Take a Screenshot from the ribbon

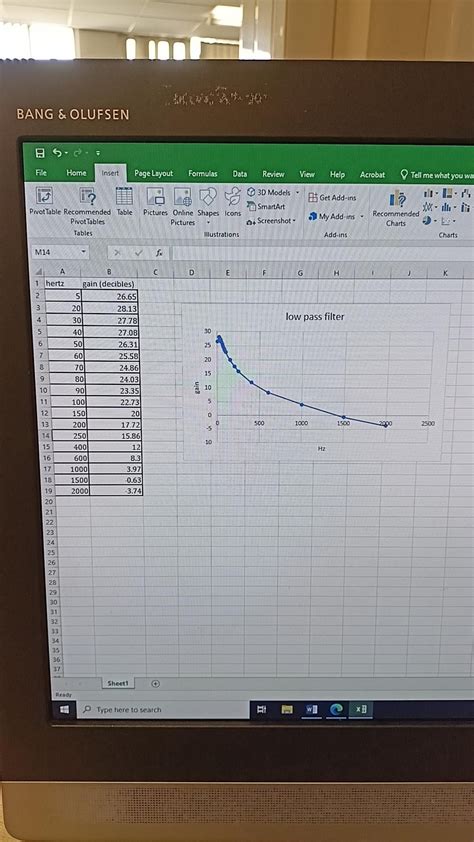pos(269,221)
